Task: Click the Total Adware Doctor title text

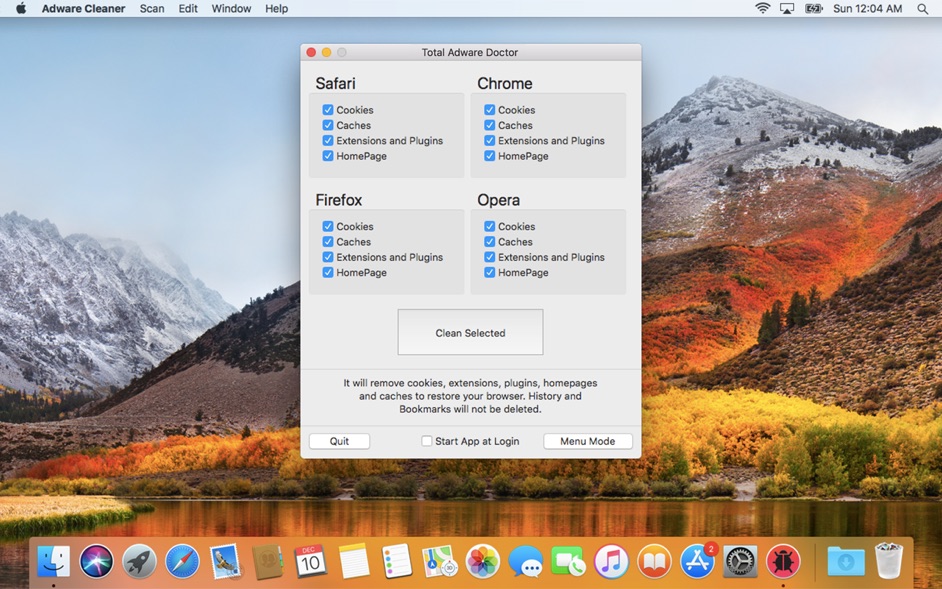Action: tap(470, 52)
